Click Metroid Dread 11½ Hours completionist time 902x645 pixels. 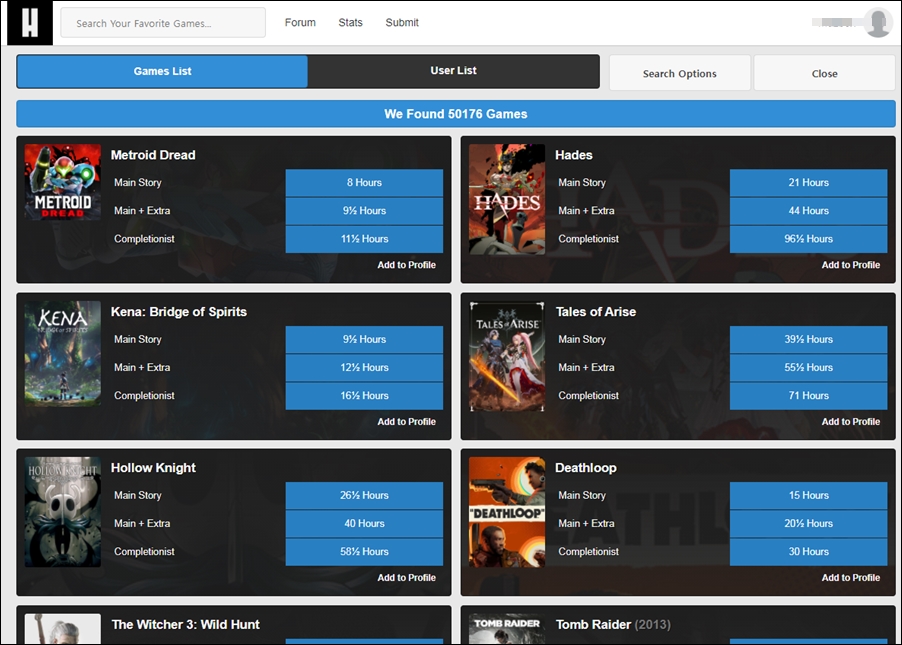point(364,239)
